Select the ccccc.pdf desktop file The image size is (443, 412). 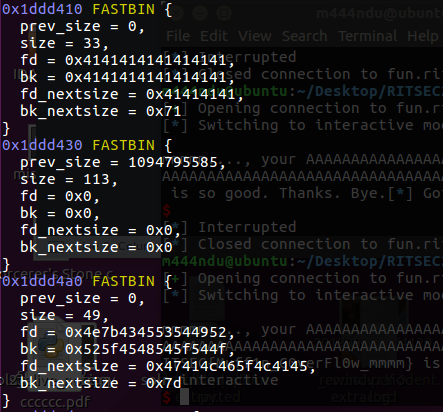pyautogui.click(x=55, y=402)
